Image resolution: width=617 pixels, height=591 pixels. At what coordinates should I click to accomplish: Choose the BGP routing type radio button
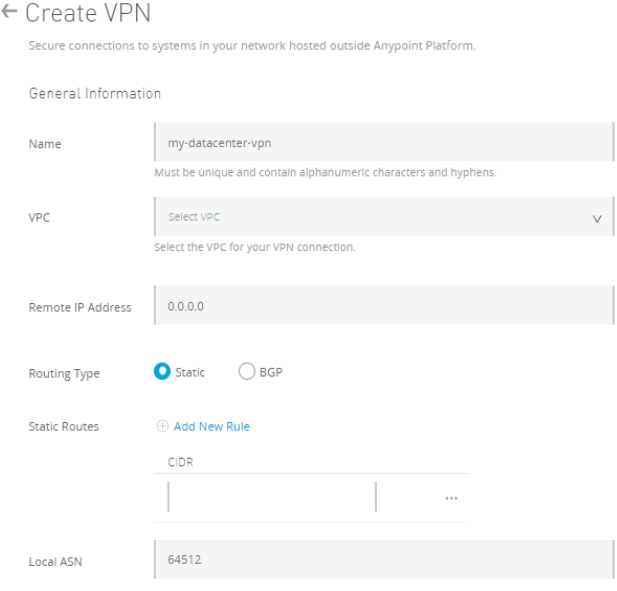(247, 372)
